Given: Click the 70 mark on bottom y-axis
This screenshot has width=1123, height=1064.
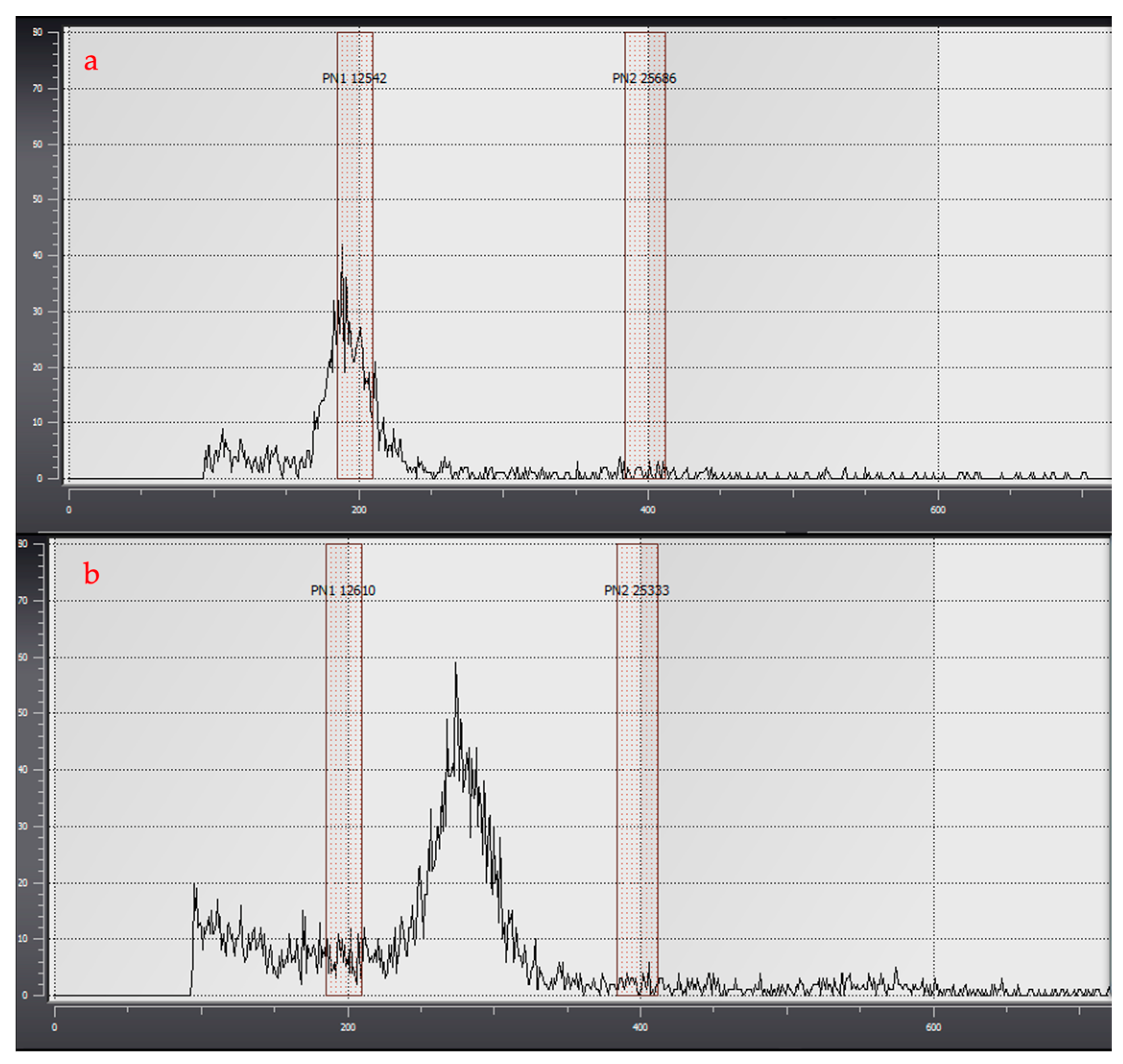Looking at the screenshot, I should click(x=23, y=601).
